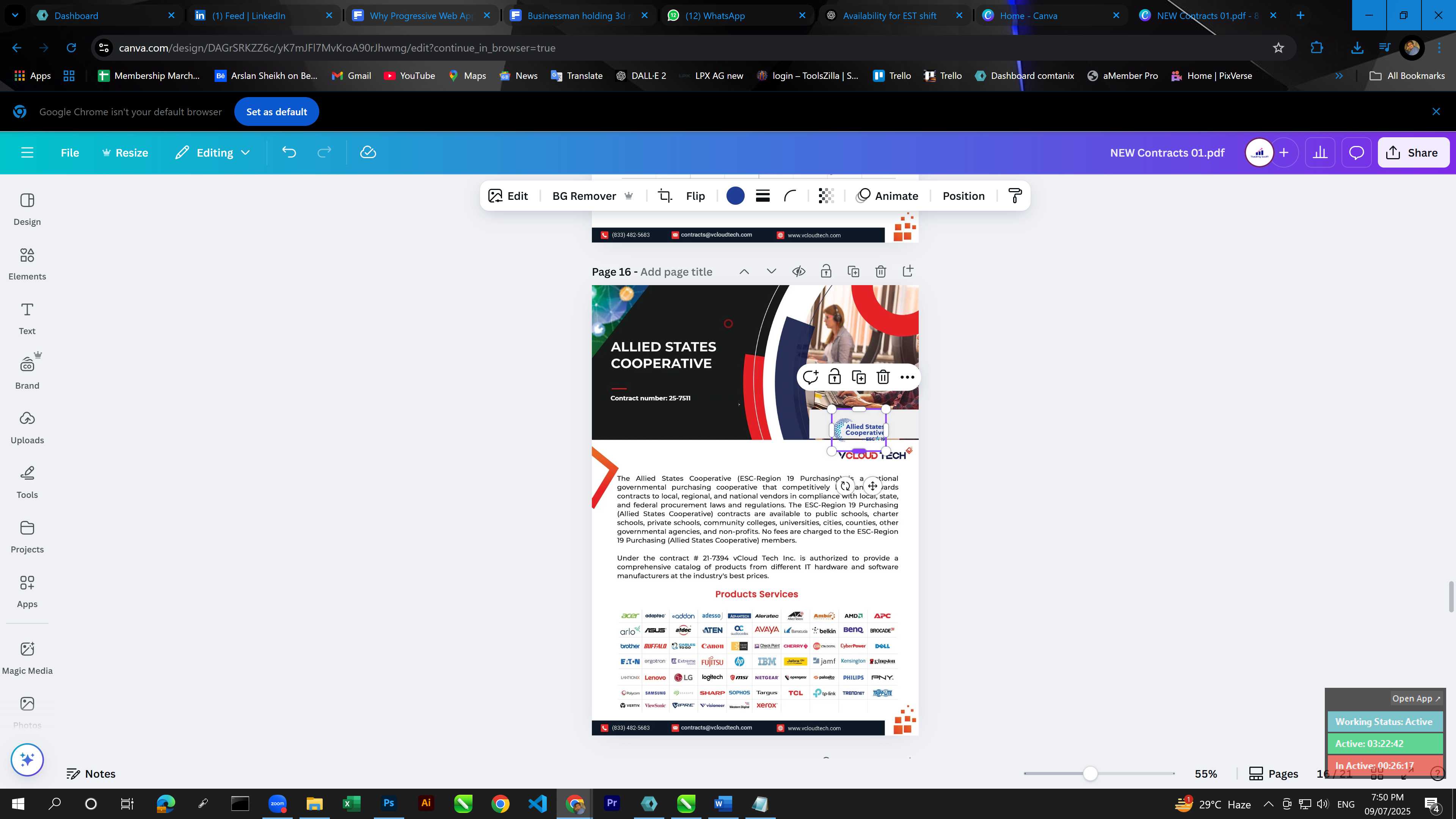This screenshot has height=819, width=1456.
Task: Hide page 16 with the eye icon
Action: coord(799,271)
